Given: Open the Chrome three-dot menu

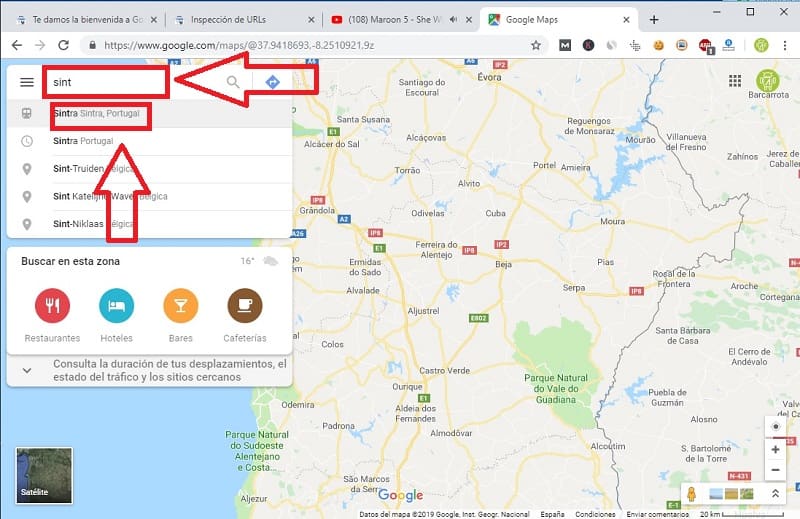Looking at the screenshot, I should (785, 45).
